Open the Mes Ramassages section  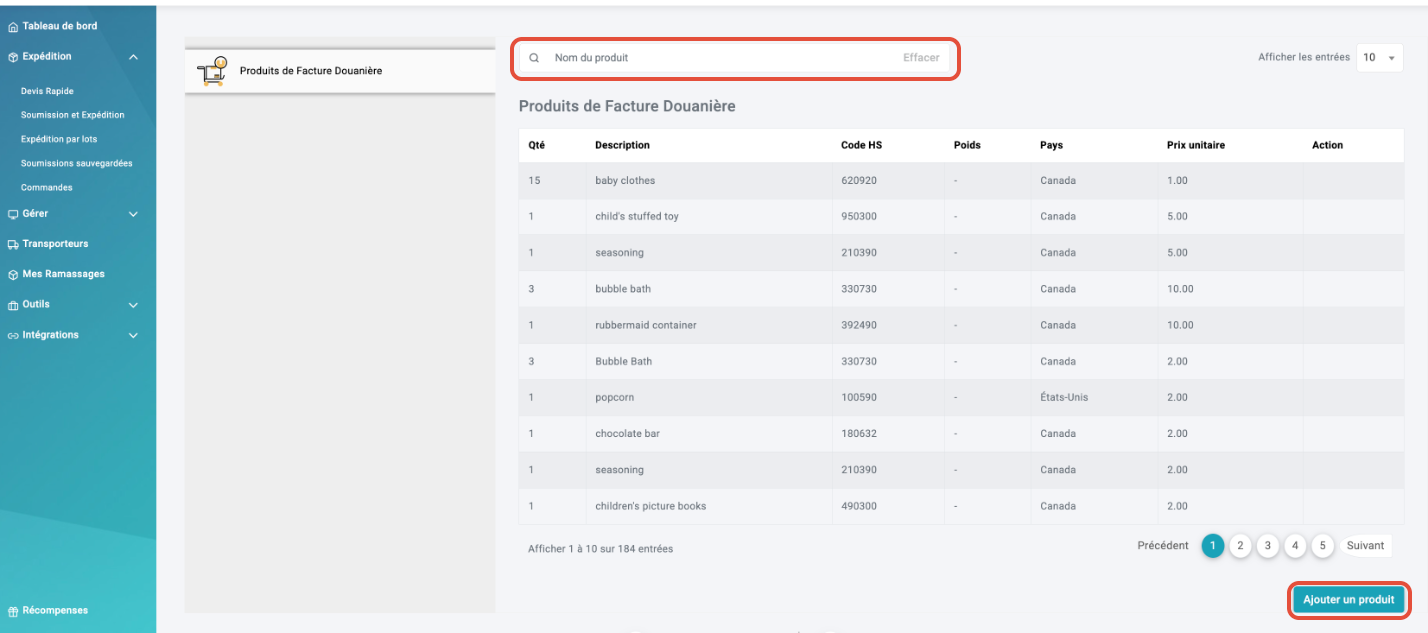coord(63,274)
